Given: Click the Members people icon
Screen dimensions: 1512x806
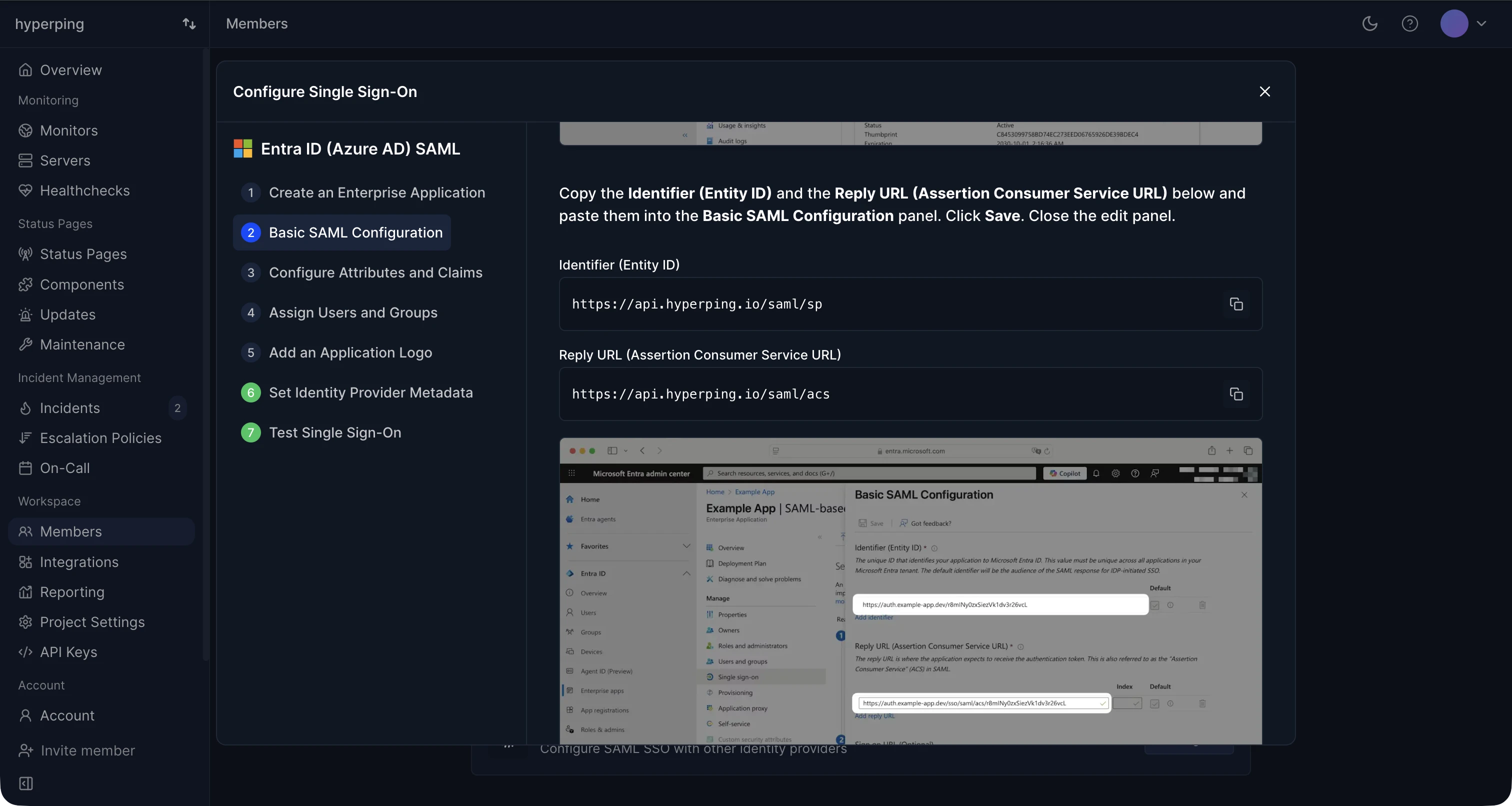Looking at the screenshot, I should pos(25,531).
